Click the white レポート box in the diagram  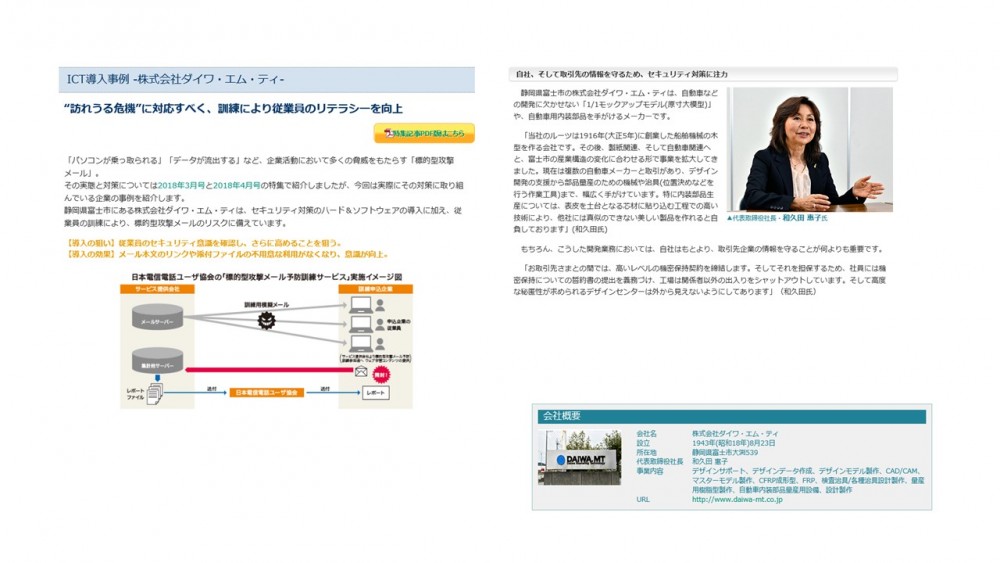tap(376, 393)
